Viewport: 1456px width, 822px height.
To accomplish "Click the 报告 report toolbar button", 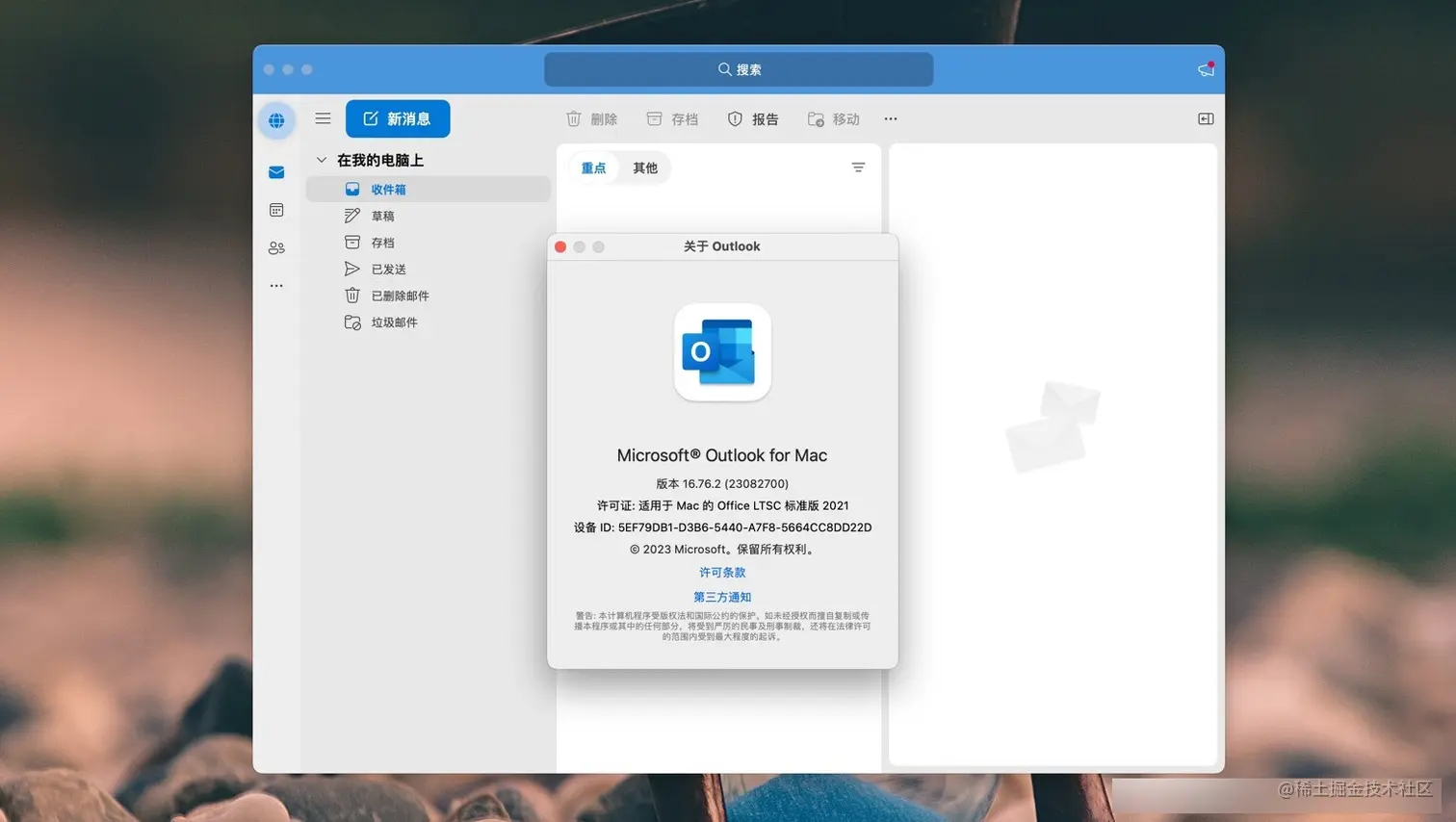I will click(x=753, y=118).
